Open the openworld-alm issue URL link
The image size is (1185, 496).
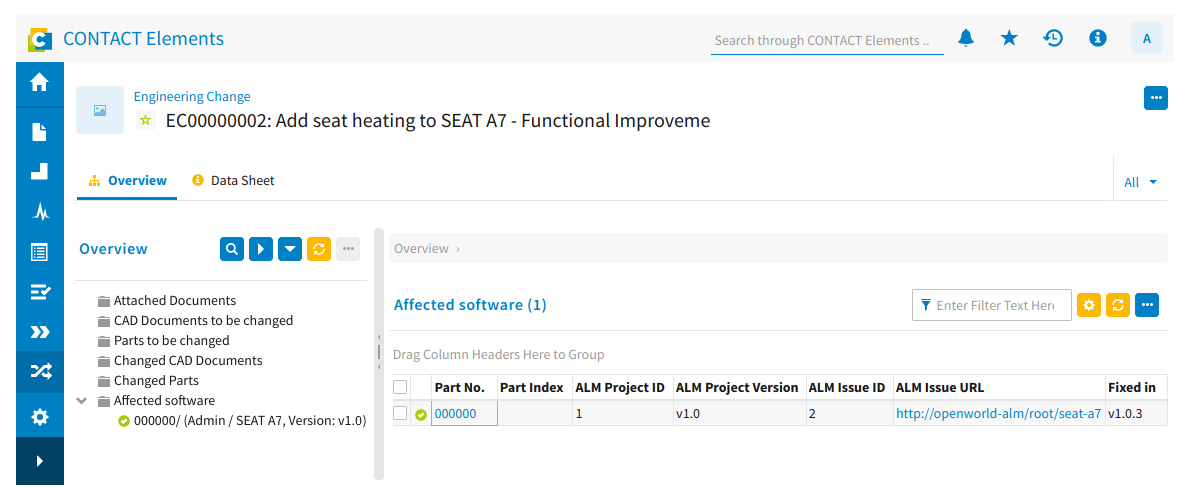coord(998,414)
